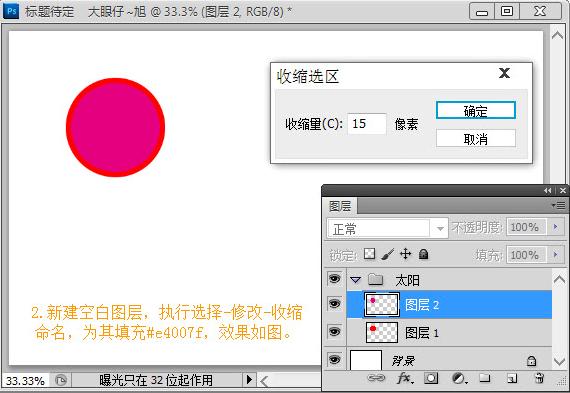Screen dimensions: 570x393
Task: Click the Photoshop Ps icon in title bar
Action: pos(11,11)
